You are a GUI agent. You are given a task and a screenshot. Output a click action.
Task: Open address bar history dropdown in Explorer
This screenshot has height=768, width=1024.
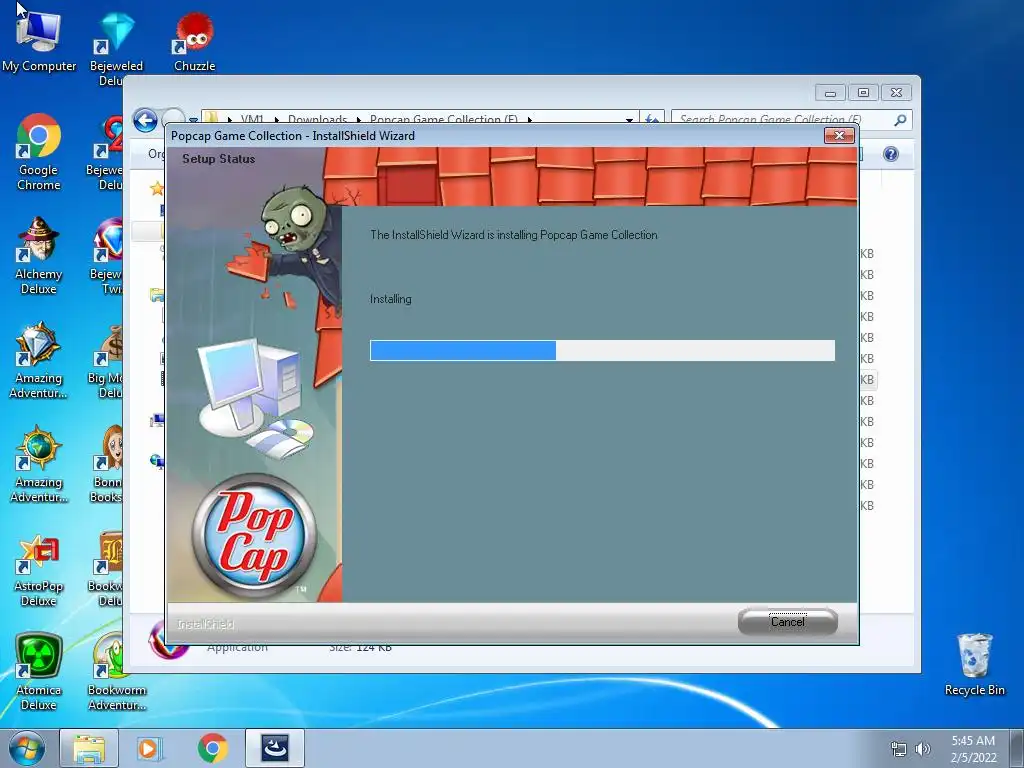pos(629,120)
